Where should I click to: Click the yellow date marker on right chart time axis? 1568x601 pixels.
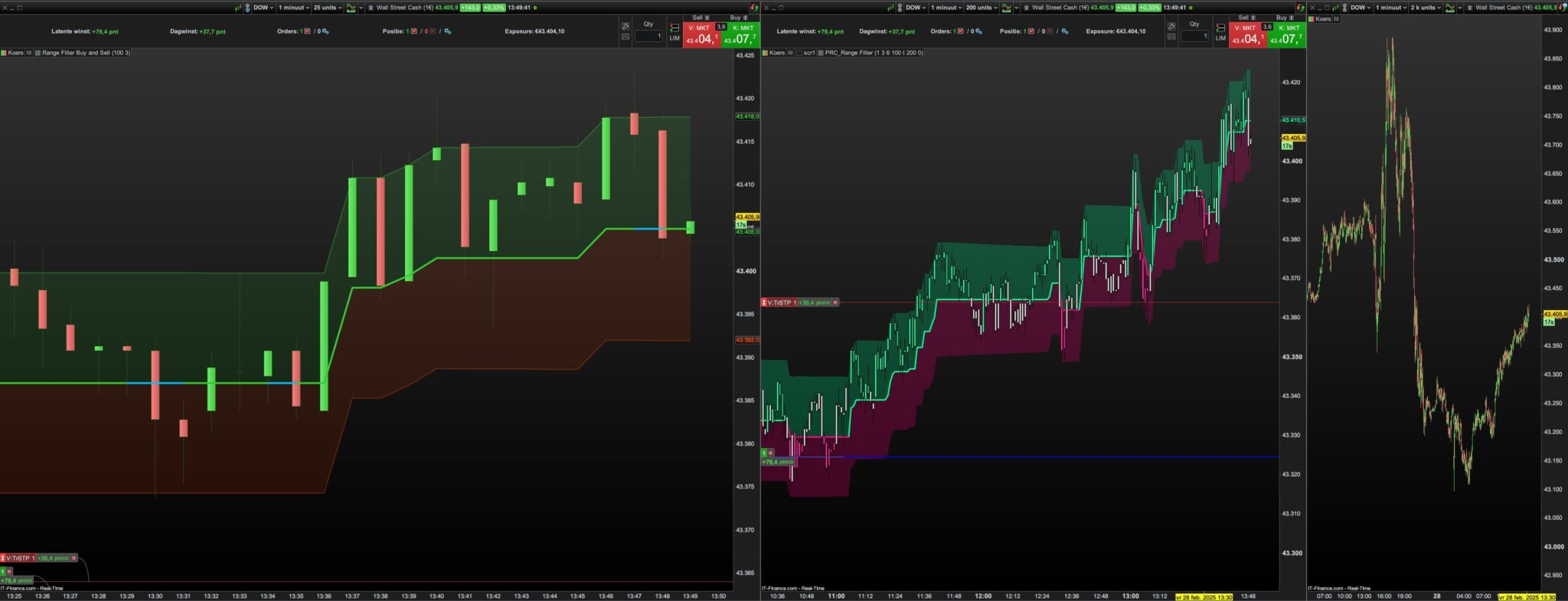pyautogui.click(x=1526, y=596)
